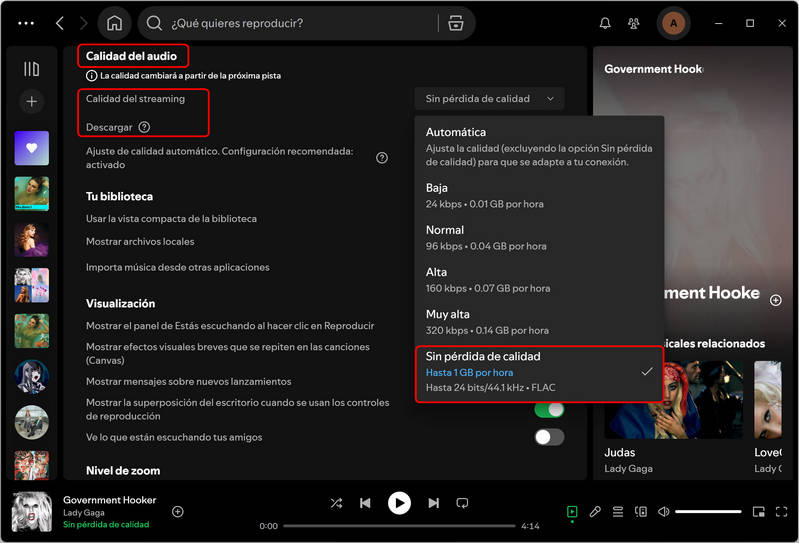Add Government Hooker to library in right panel

[776, 300]
